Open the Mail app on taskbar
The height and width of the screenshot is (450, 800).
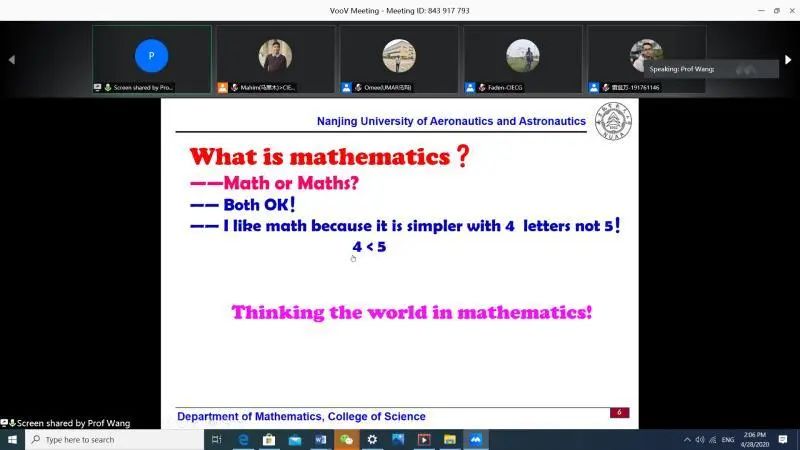tap(295, 439)
